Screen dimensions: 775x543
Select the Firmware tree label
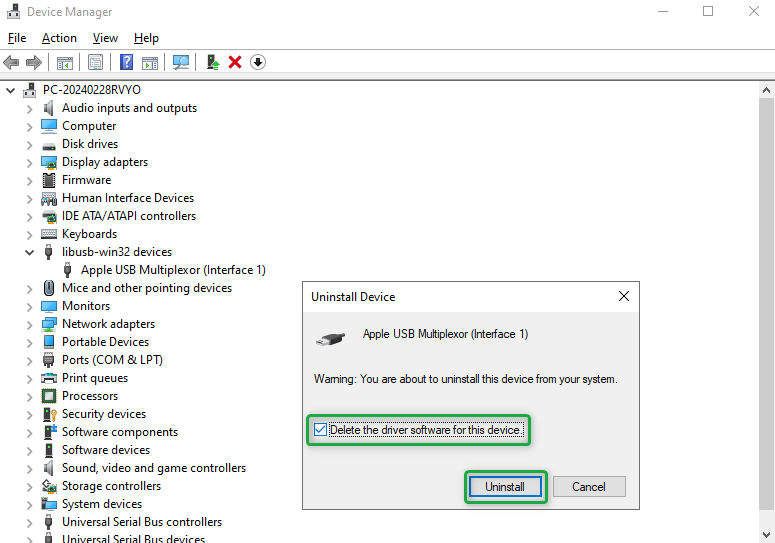[86, 180]
